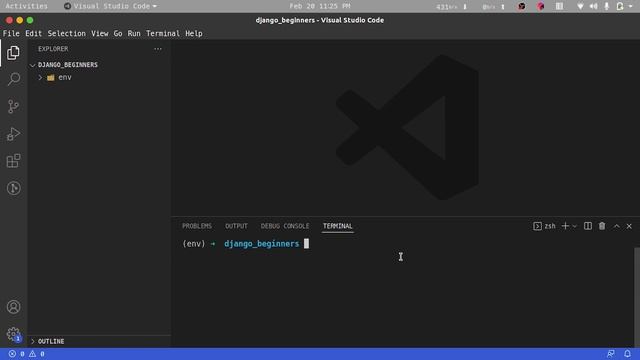Open the Terminal menu

[x=163, y=33]
